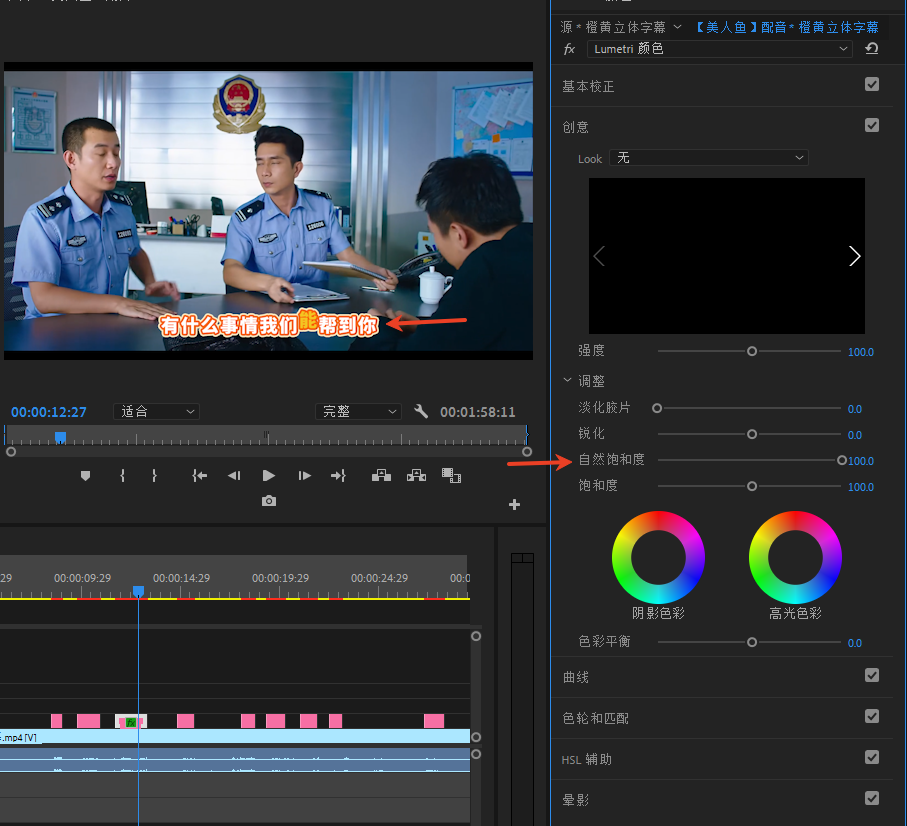Image resolution: width=907 pixels, height=826 pixels.
Task: Toggle the 创意 section checkbox
Action: coord(872,126)
